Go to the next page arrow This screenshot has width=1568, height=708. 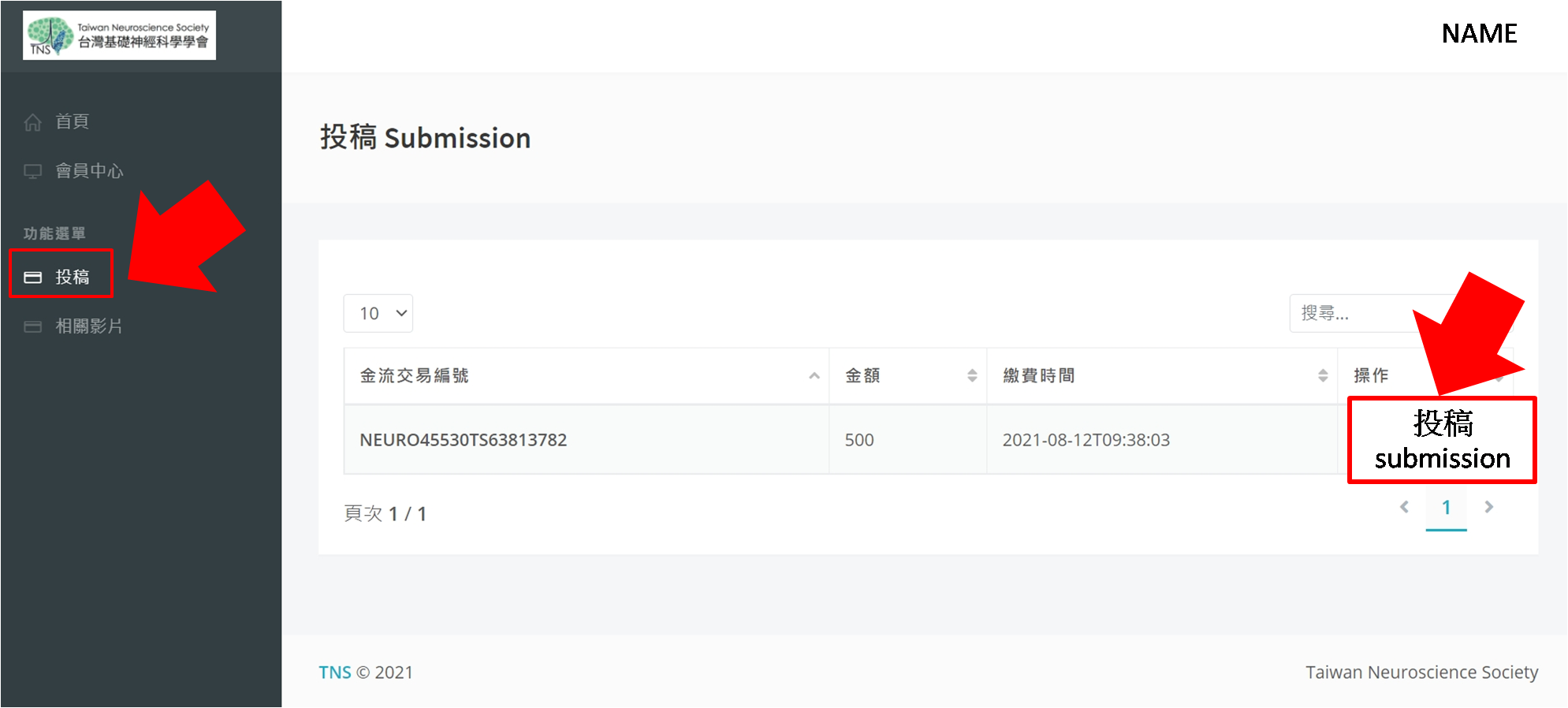pyautogui.click(x=1489, y=507)
